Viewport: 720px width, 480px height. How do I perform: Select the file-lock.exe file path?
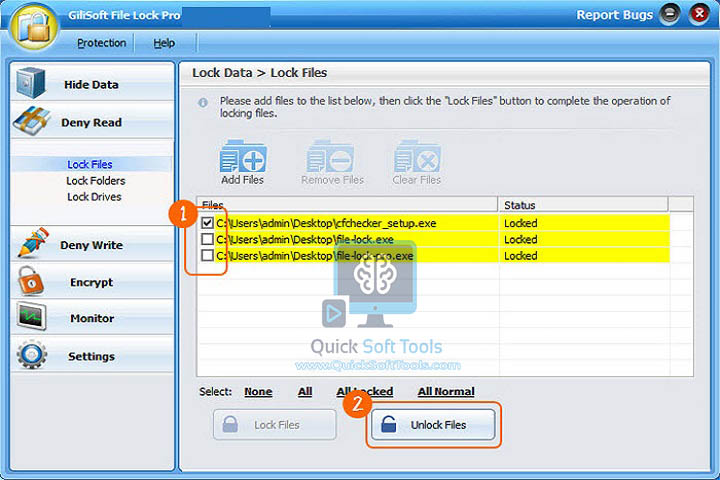pyautogui.click(x=305, y=239)
